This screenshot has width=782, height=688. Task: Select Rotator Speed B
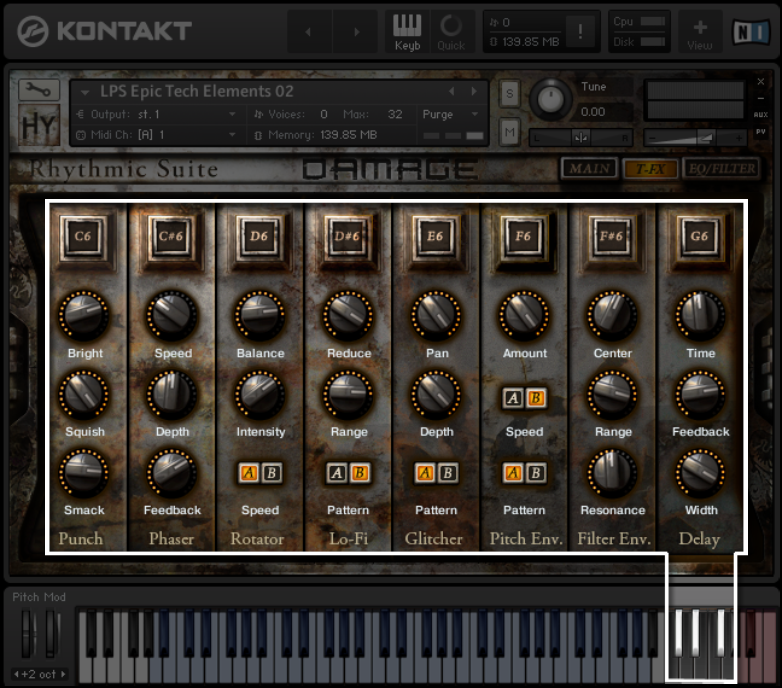pos(271,473)
